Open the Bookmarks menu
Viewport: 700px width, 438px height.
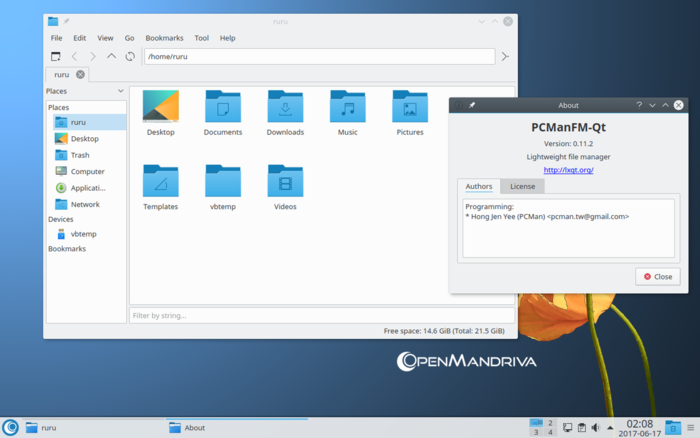[x=164, y=38]
